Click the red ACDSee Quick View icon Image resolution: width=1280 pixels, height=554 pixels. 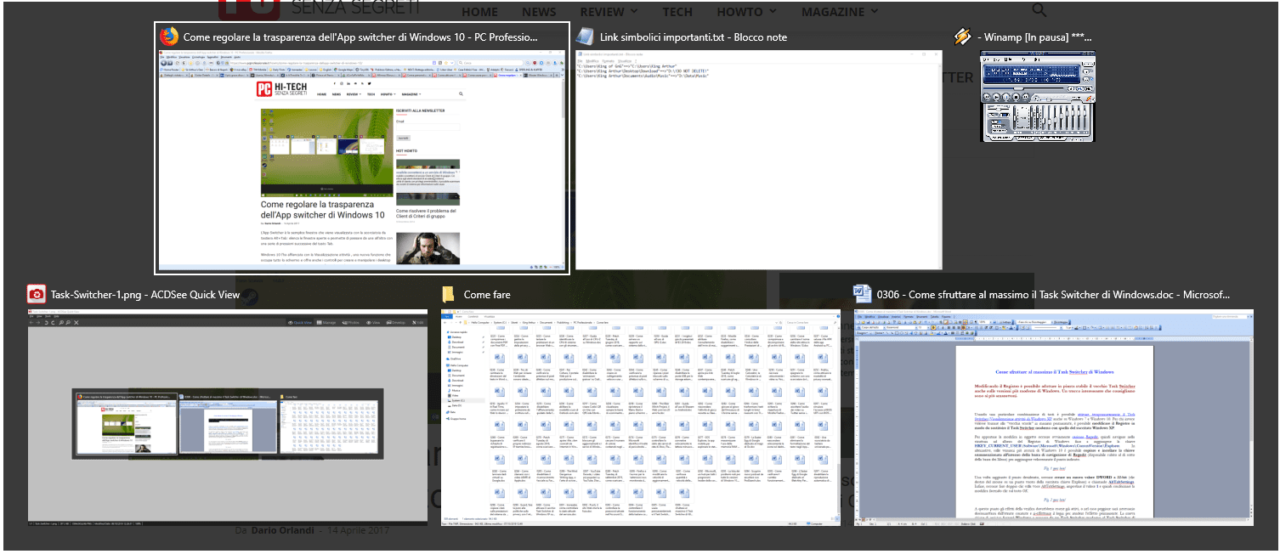(36, 294)
